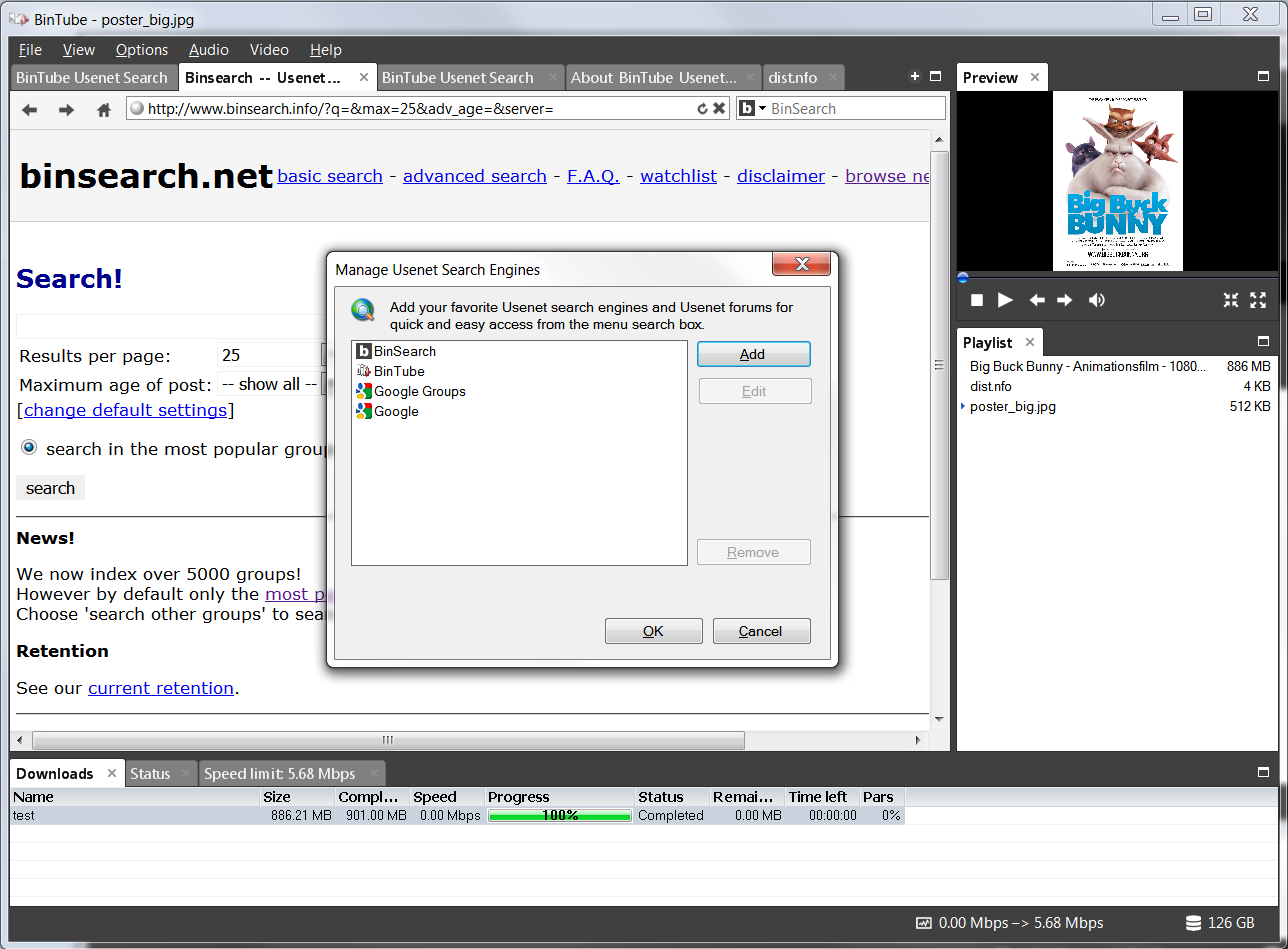Click the binsearch search button
Screen dimensions: 1288x949
[x=50, y=488]
